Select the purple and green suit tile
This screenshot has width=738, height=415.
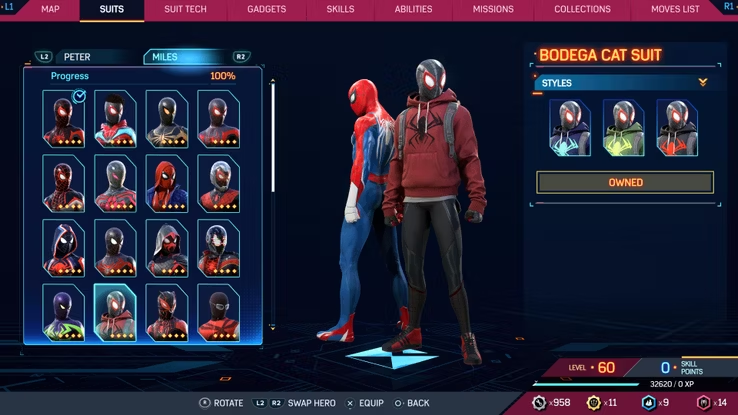63,312
